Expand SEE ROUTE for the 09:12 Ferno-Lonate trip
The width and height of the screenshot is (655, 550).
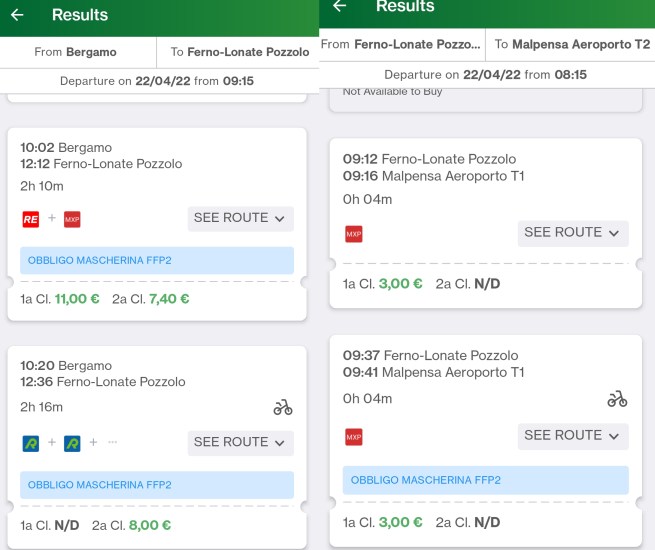[573, 233]
